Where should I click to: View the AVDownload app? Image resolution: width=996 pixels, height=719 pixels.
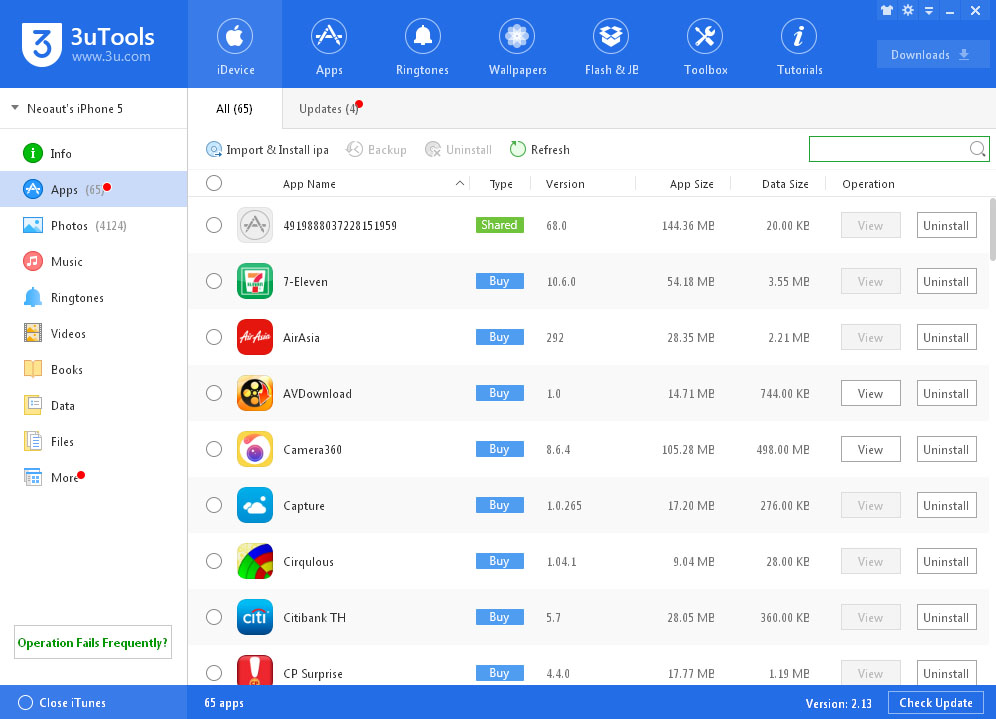pyautogui.click(x=870, y=393)
